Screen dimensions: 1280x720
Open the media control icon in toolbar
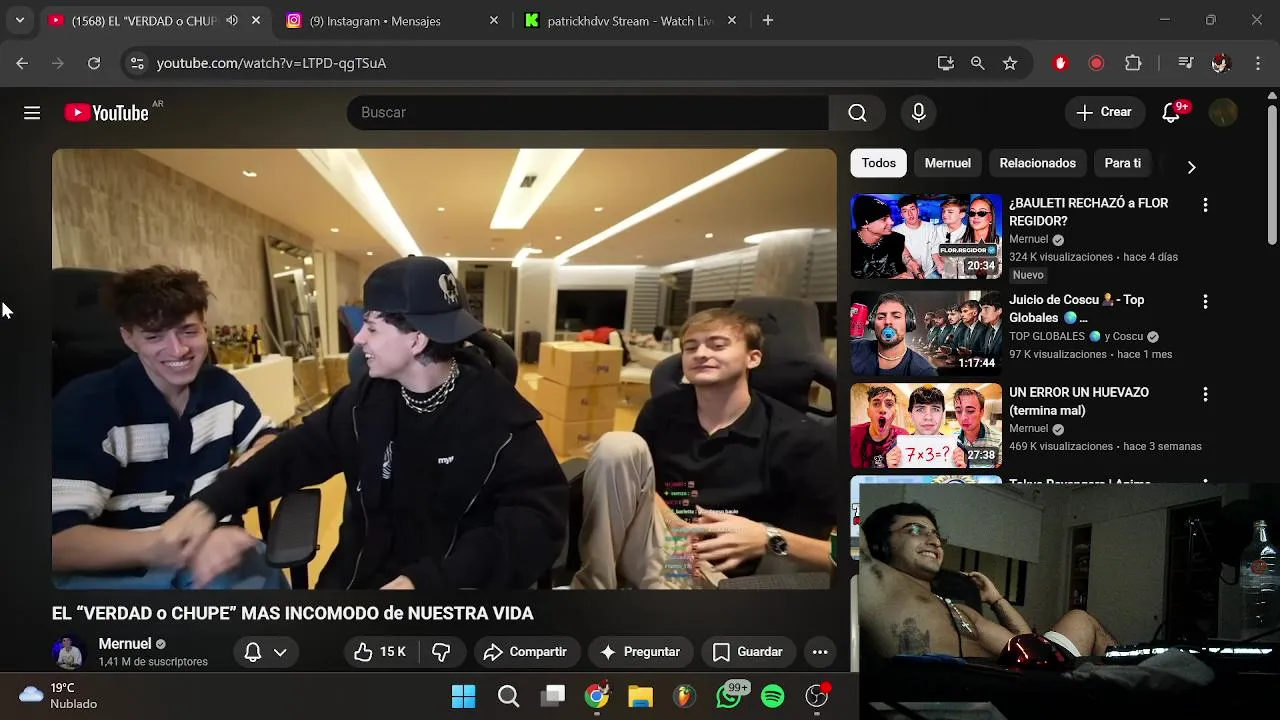pyautogui.click(x=1186, y=63)
